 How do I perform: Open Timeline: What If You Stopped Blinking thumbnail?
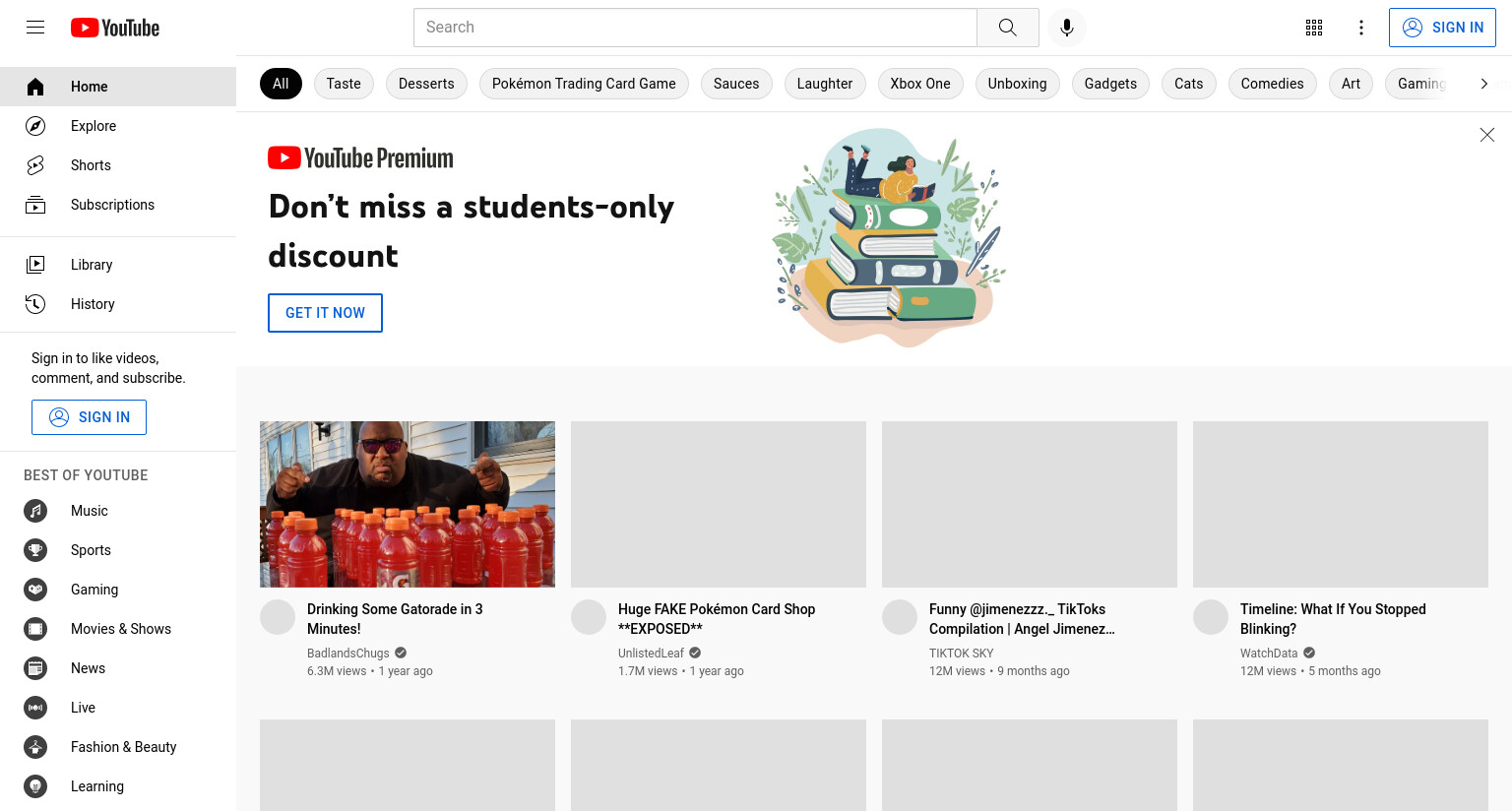tap(1341, 504)
